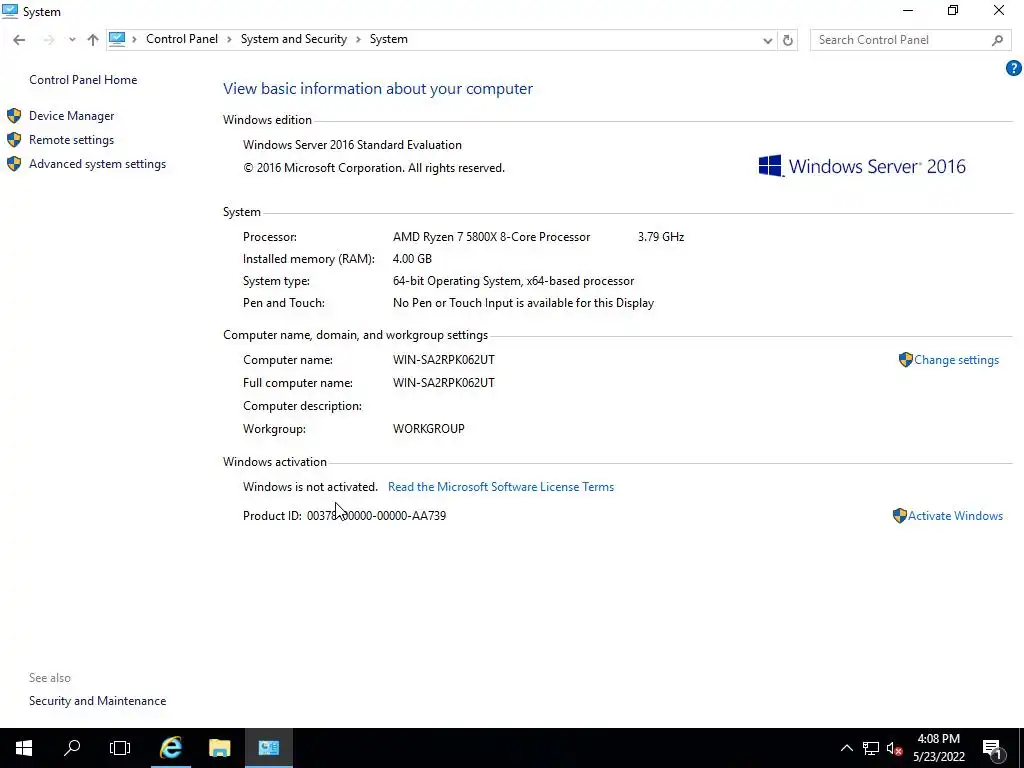Screen dimensions: 1024x768
Task: Click Change settings link
Action: pos(956,360)
